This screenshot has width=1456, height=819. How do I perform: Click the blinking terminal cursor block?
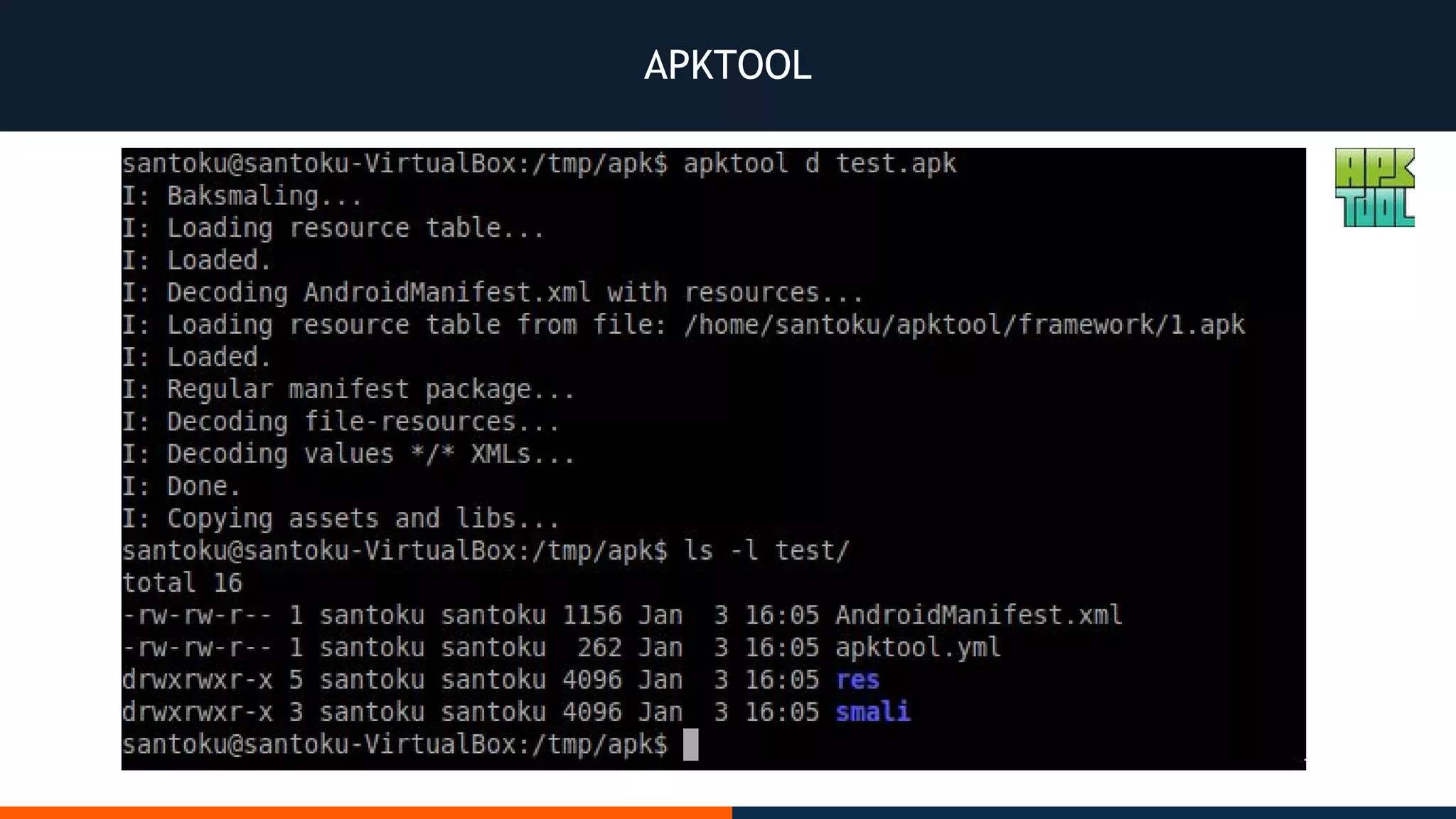[x=690, y=744]
